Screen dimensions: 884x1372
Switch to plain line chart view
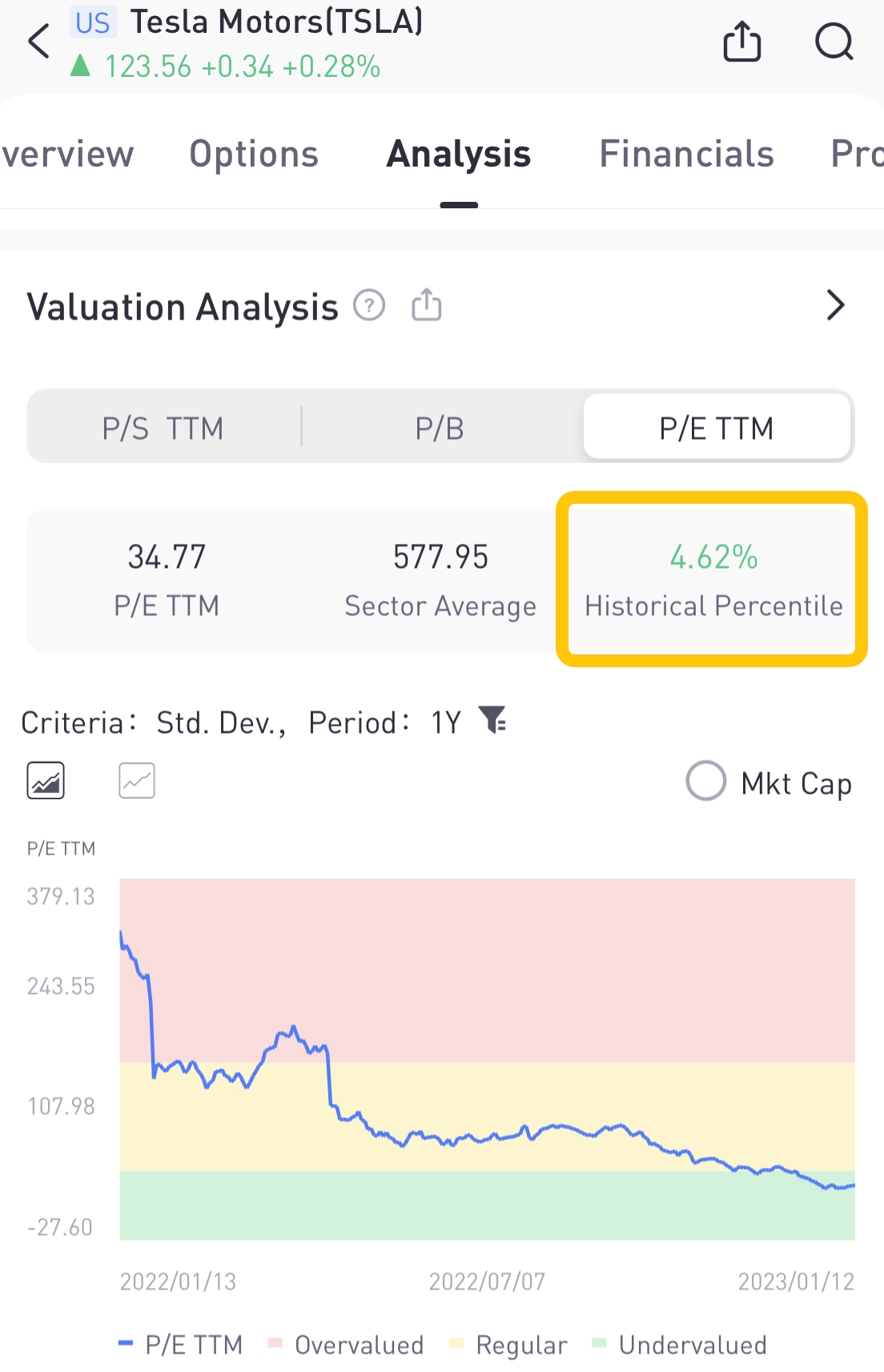pos(137,781)
